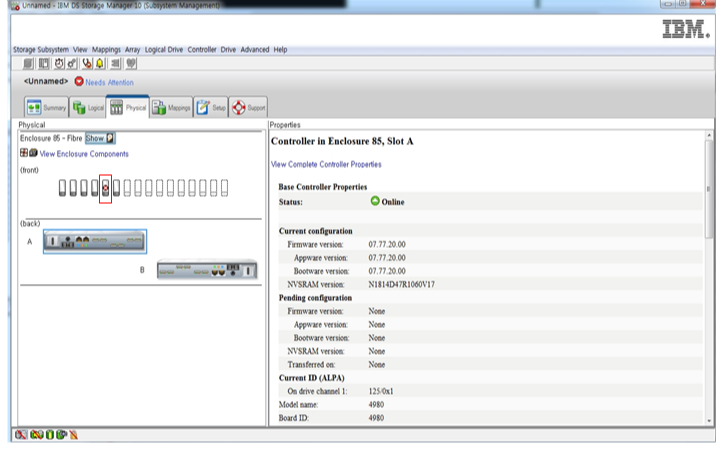The width and height of the screenshot is (727, 450).
Task: Switch to the Mappings tab
Action: pyautogui.click(x=171, y=108)
